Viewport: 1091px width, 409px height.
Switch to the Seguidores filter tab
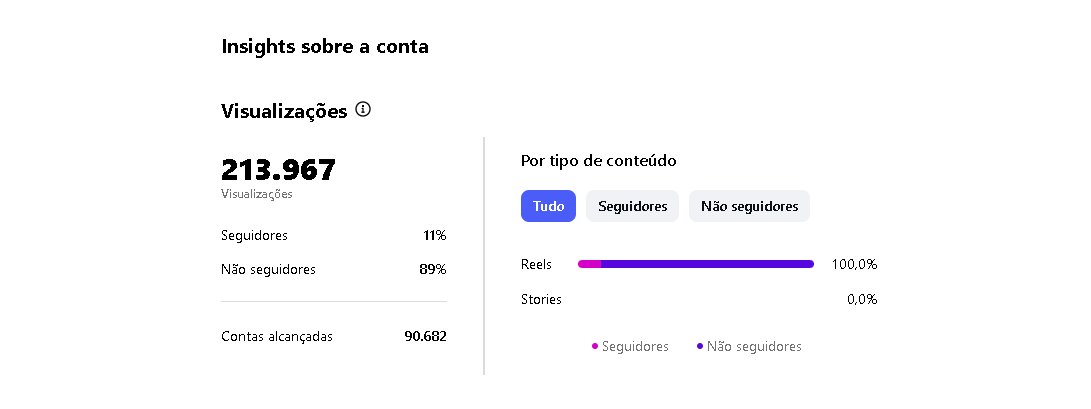coord(632,206)
